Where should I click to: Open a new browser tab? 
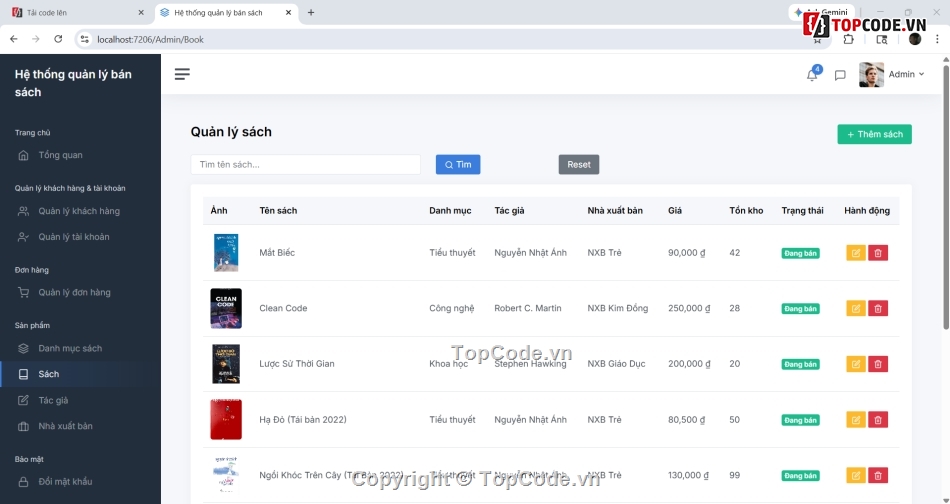pyautogui.click(x=311, y=13)
